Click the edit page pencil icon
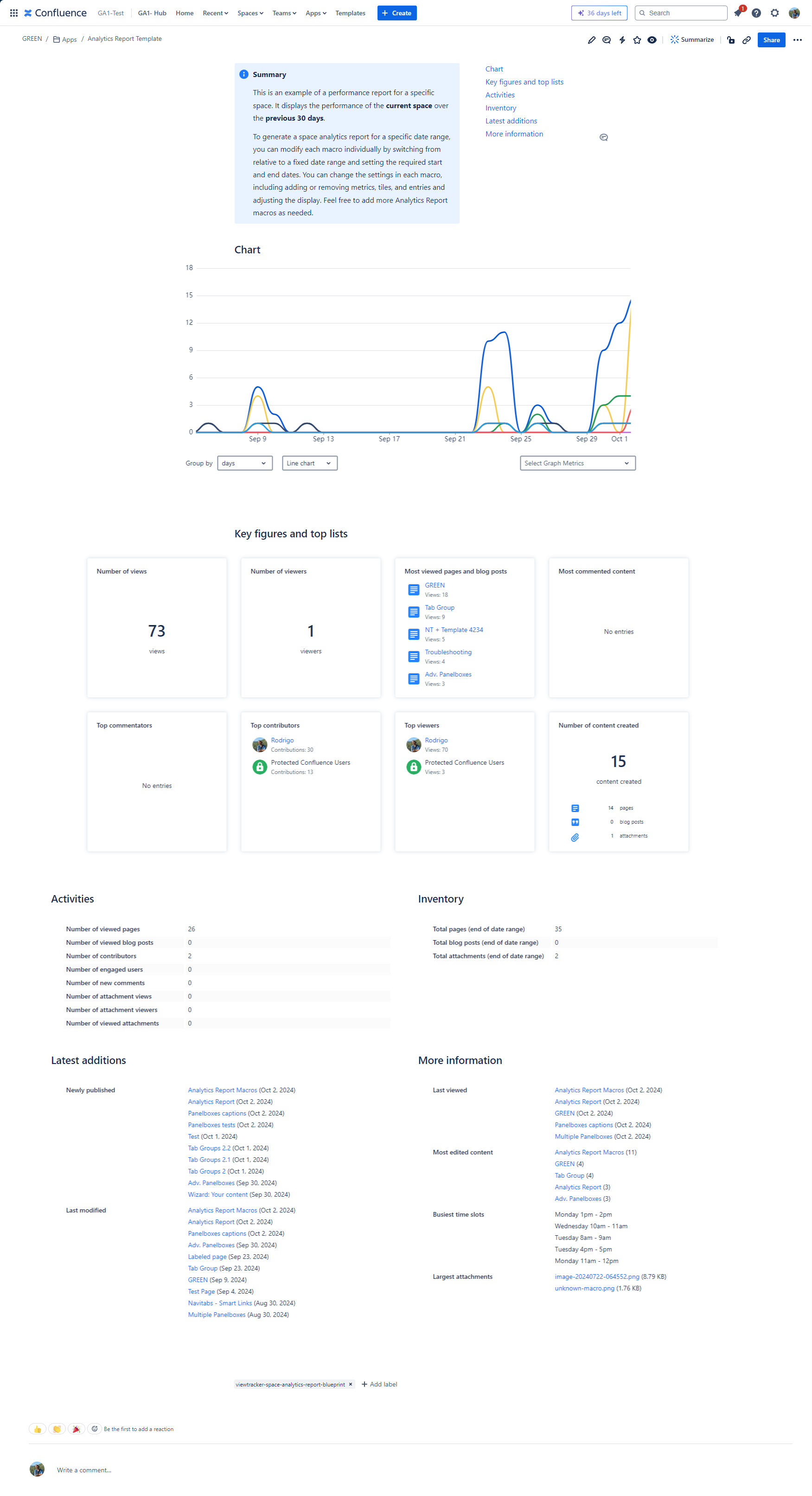Image resolution: width=812 pixels, height=1496 pixels. point(591,40)
